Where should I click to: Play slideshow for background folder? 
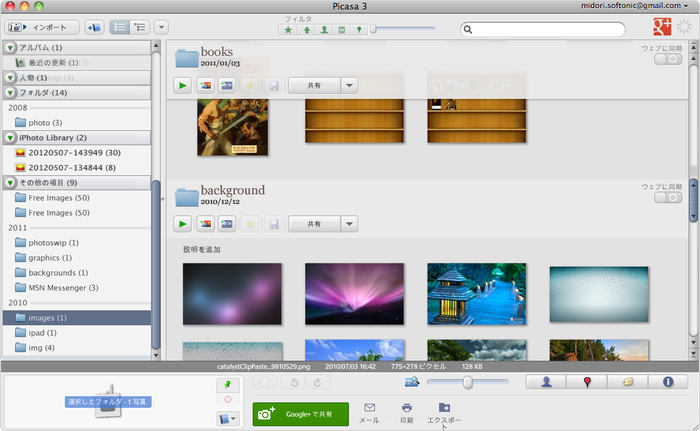tap(183, 224)
